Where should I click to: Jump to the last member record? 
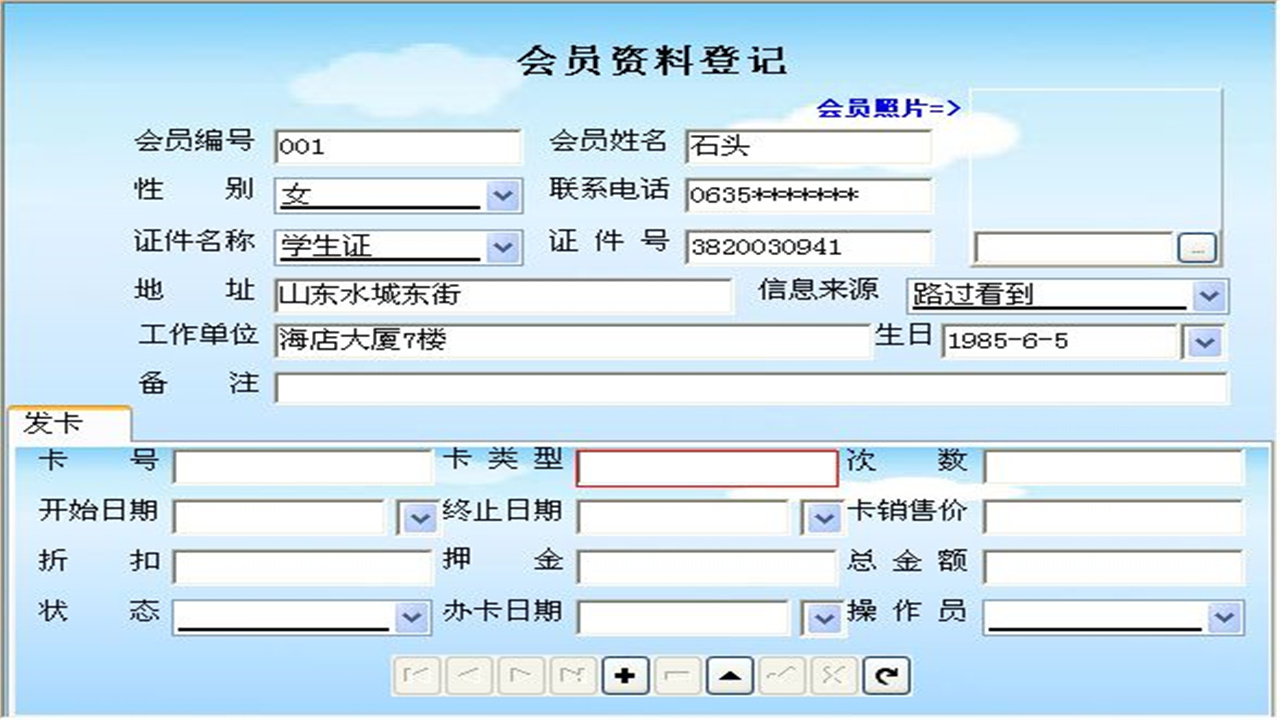click(575, 675)
